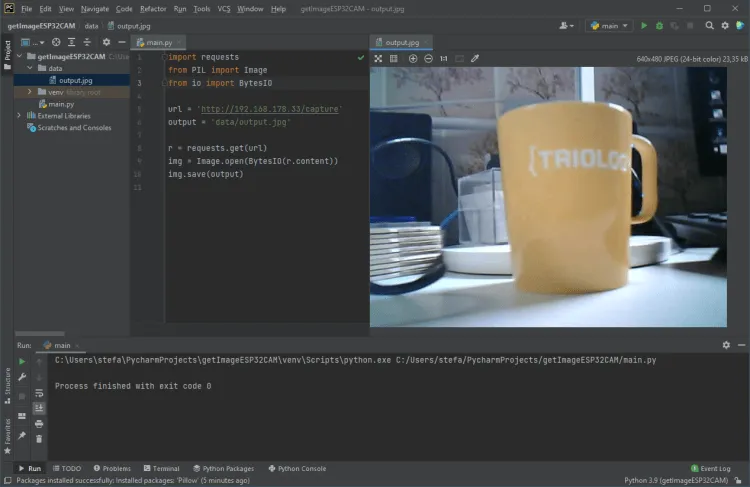Image resolution: width=750 pixels, height=487 pixels.
Task: Rerun main in the Run panel
Action: click(22, 362)
